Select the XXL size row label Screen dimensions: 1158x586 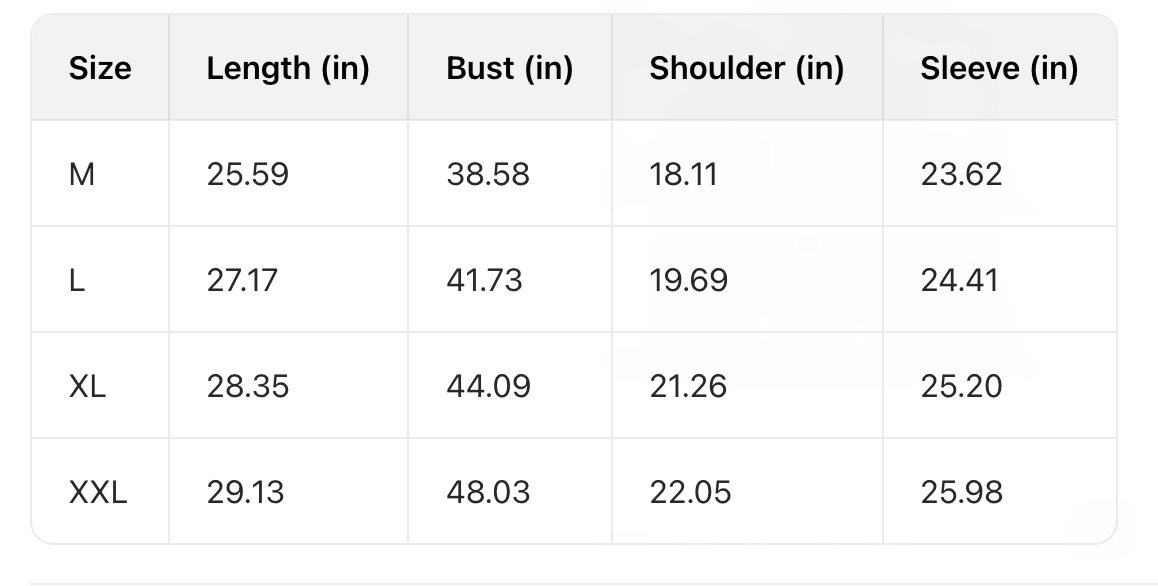coord(98,493)
